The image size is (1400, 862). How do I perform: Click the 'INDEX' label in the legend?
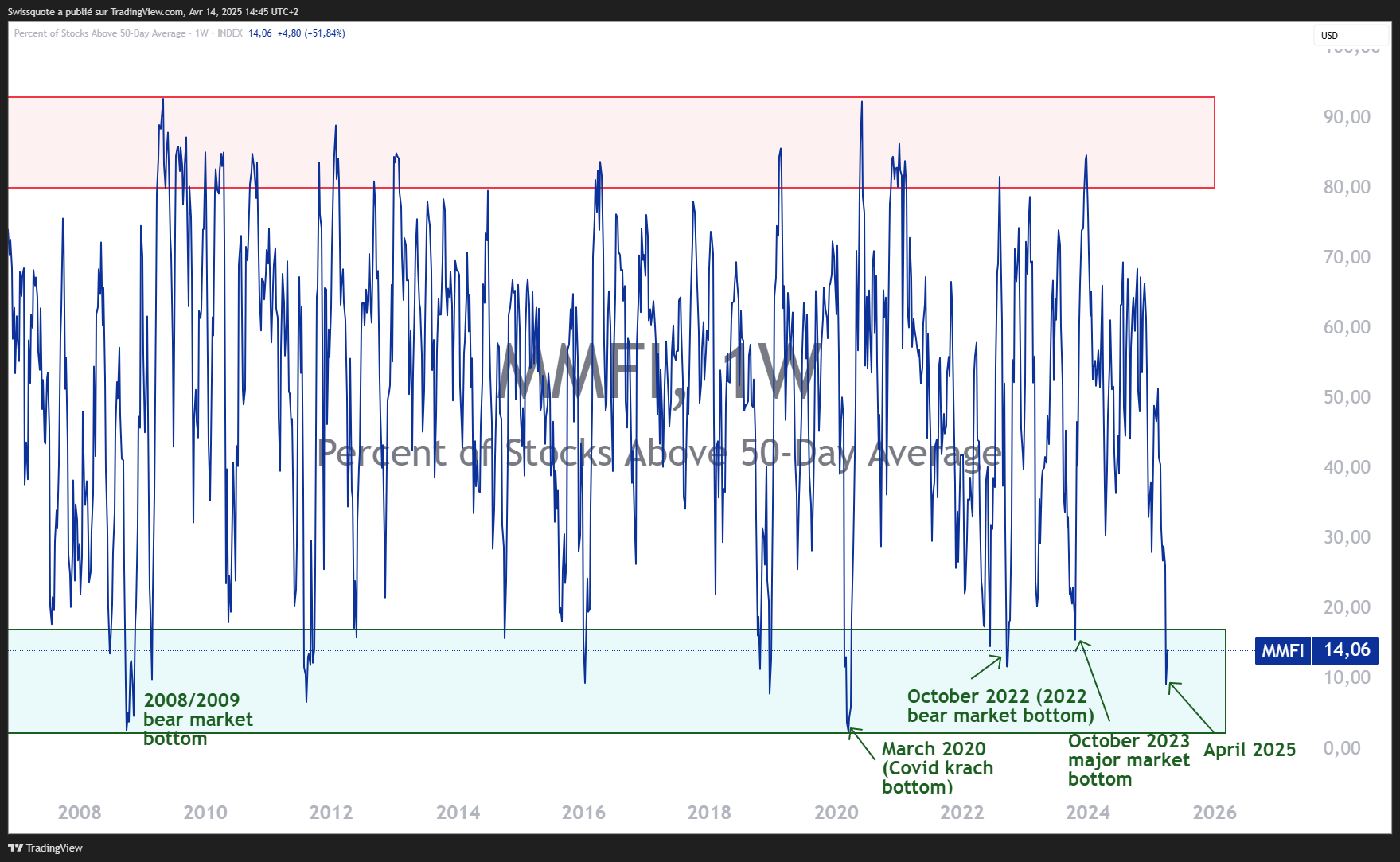(x=230, y=33)
